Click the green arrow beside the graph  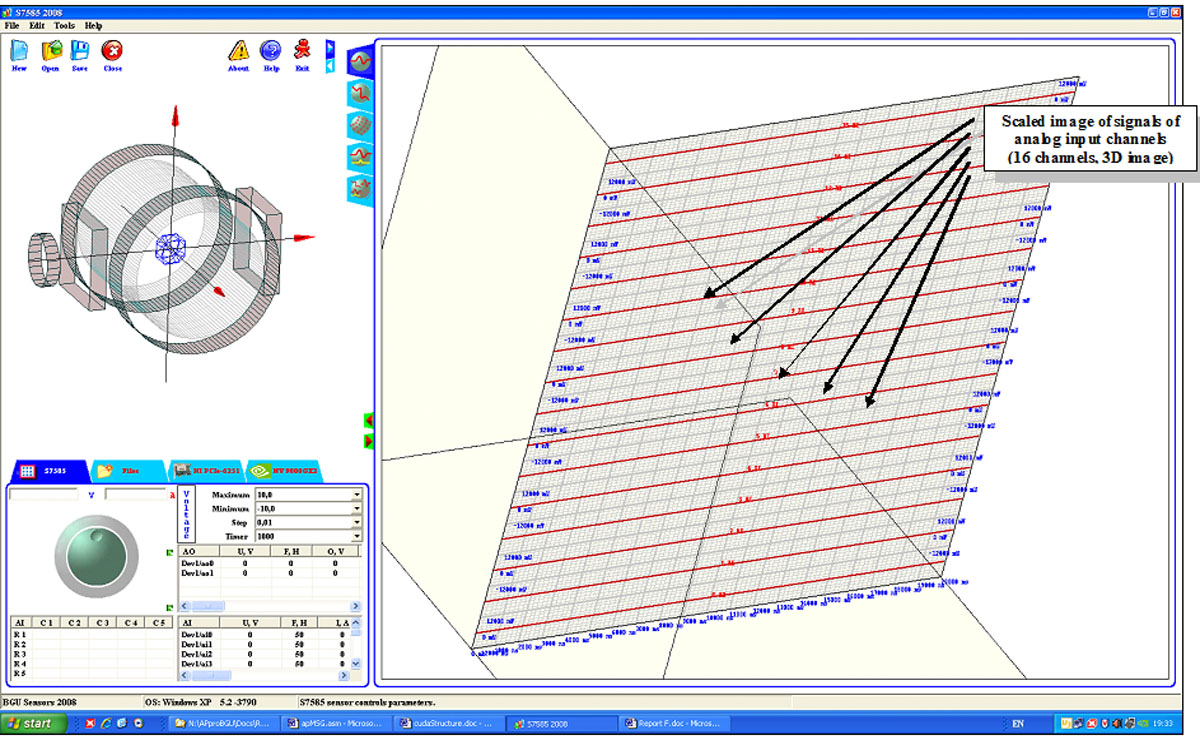(368, 421)
